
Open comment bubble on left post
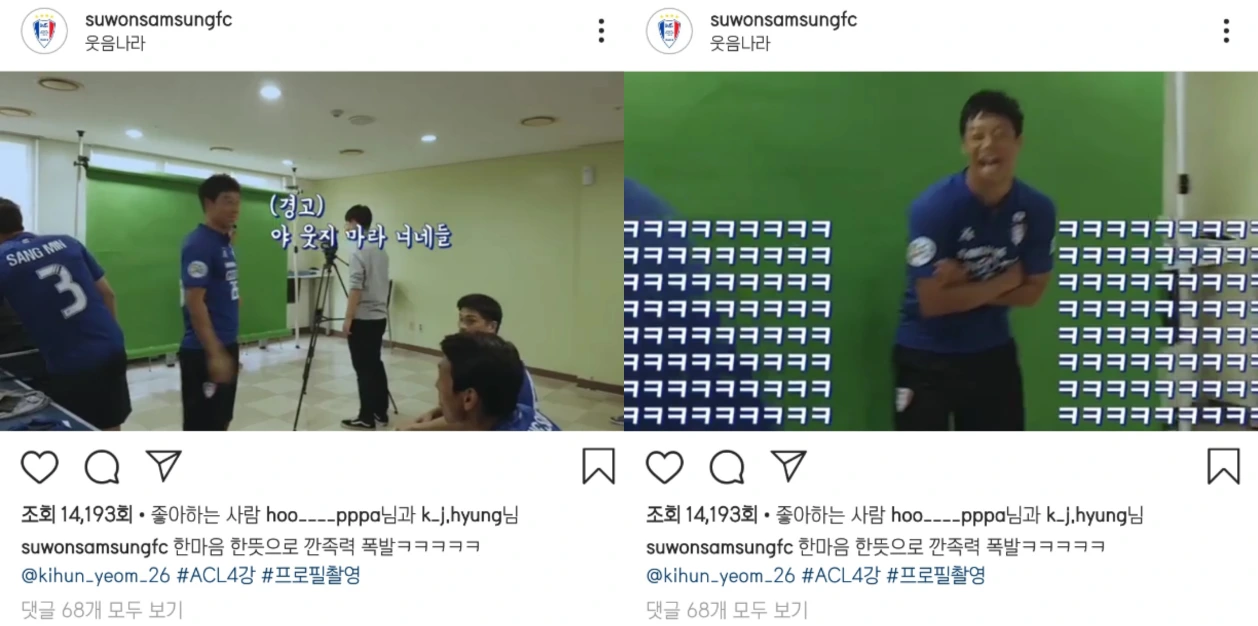click(102, 467)
